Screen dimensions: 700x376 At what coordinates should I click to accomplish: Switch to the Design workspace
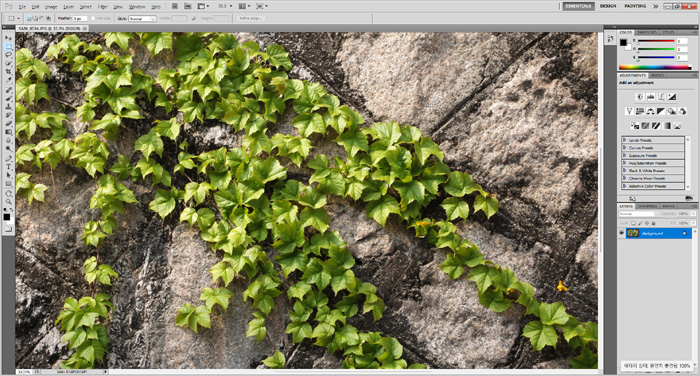coord(608,6)
